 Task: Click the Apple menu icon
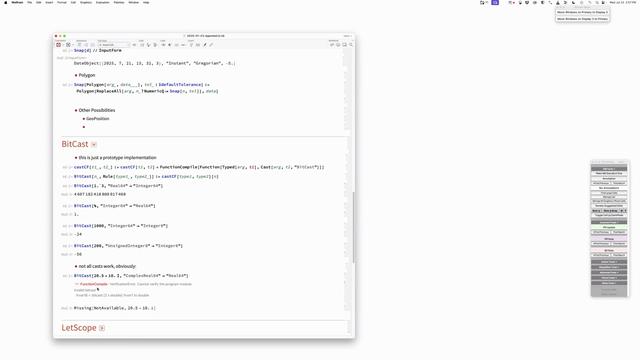[6, 2]
